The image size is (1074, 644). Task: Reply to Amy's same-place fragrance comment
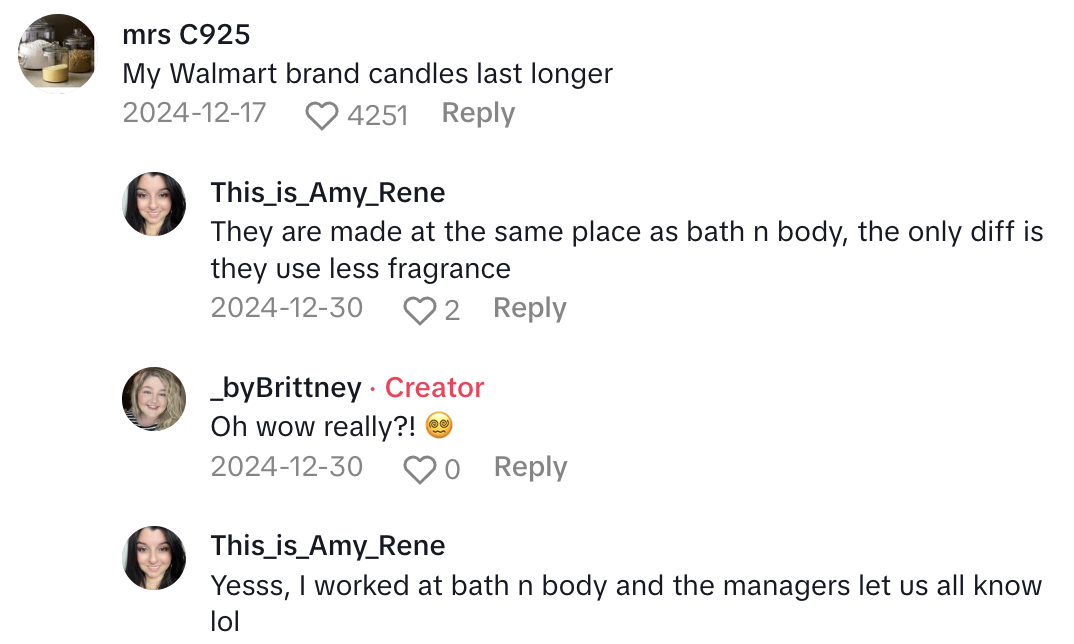click(529, 308)
